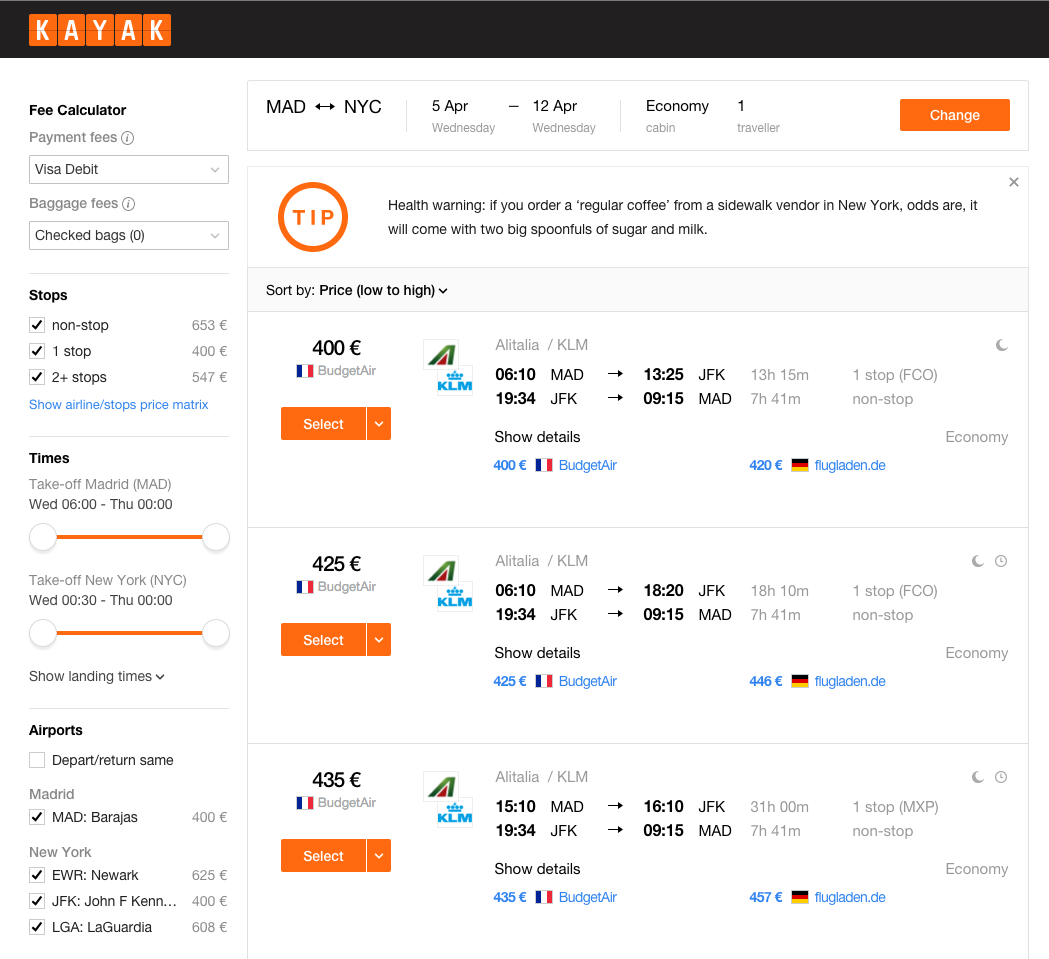Click French flag beside 435 € BudgetAir link
1049x959 pixels.
click(544, 897)
